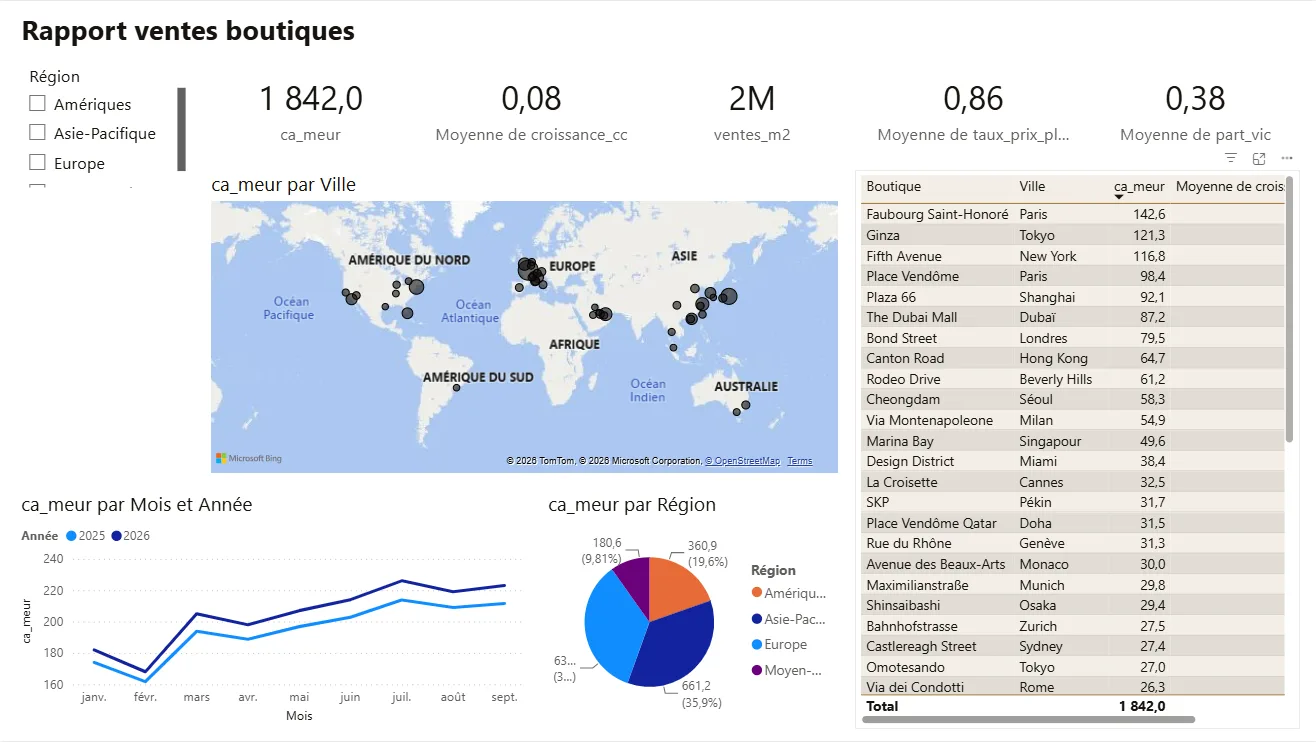Click The Dubai Mall cell
Image resolution: width=1316 pixels, height=742 pixels.
click(912, 317)
